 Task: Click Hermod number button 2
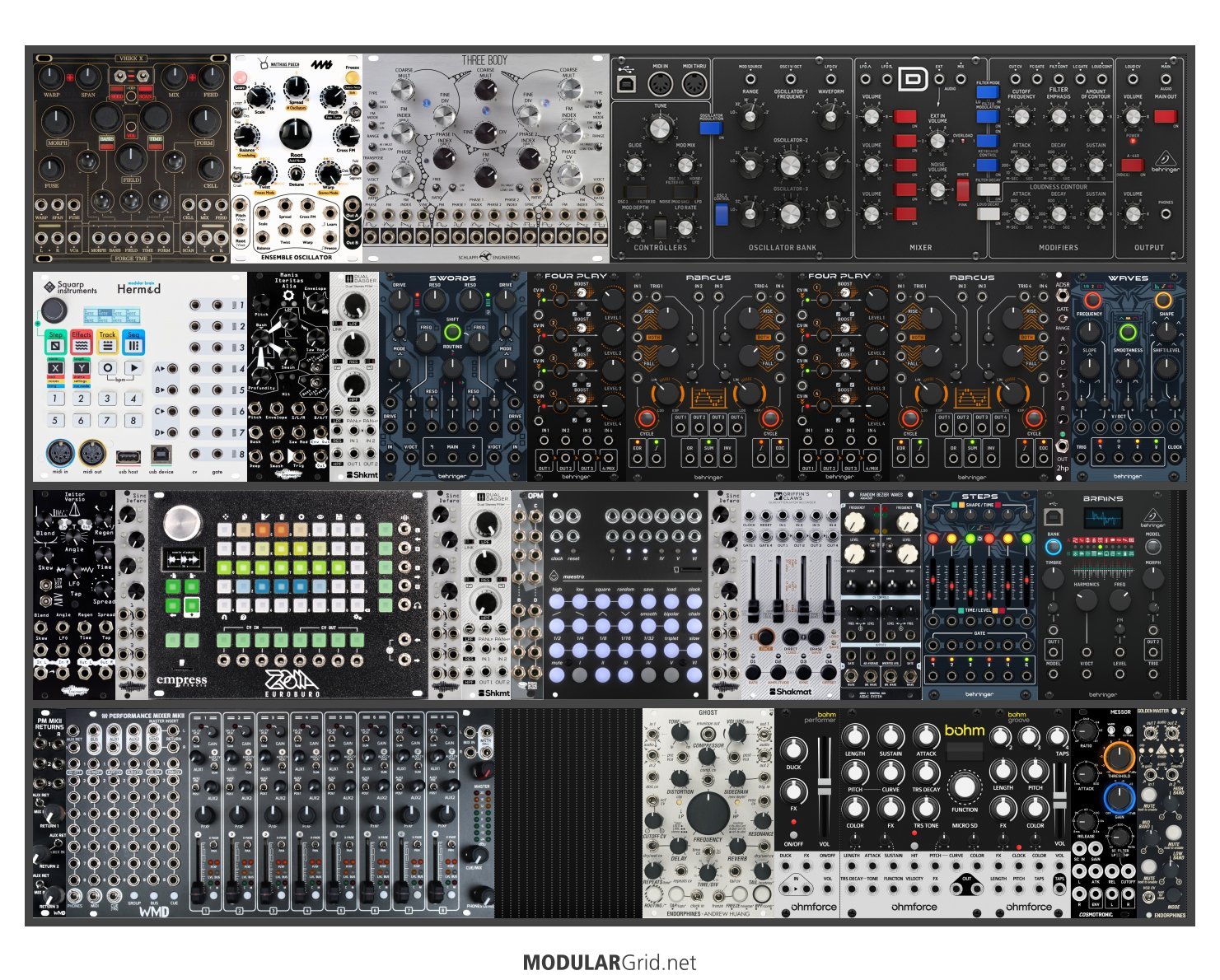(x=81, y=399)
